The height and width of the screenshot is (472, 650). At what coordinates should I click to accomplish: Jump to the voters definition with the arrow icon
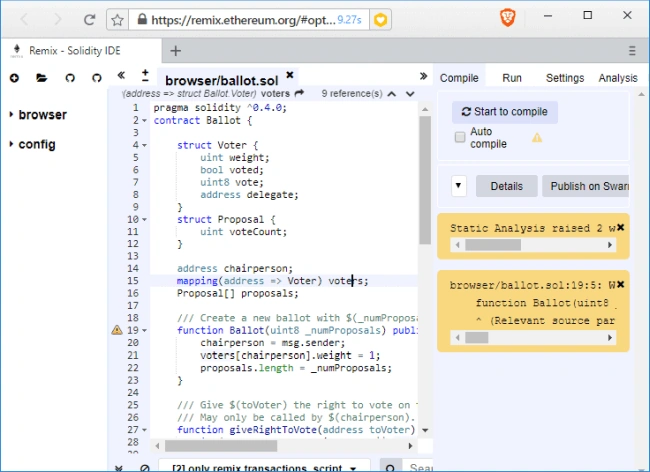[x=299, y=93]
